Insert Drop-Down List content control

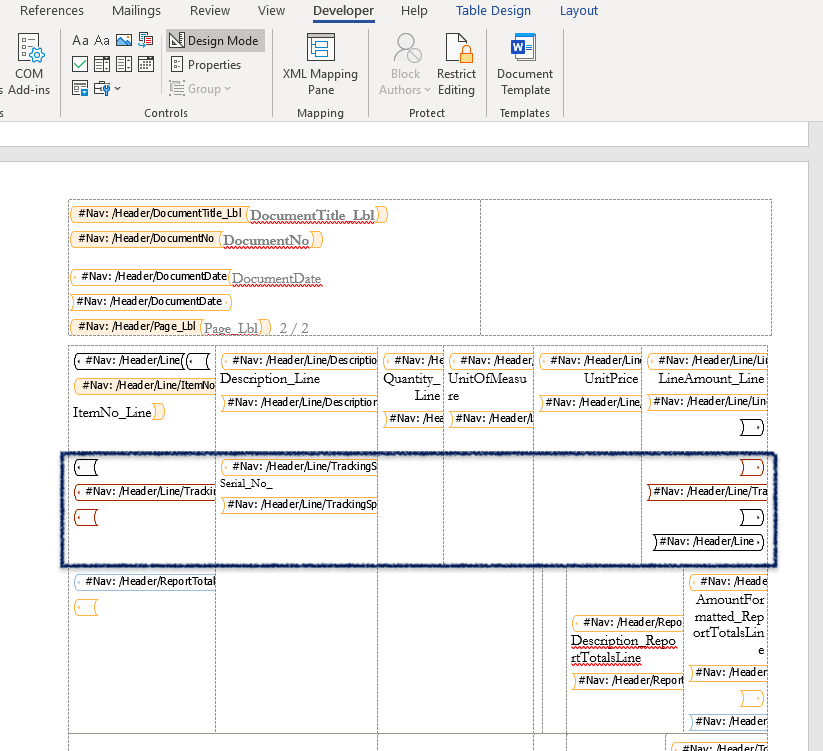point(124,64)
